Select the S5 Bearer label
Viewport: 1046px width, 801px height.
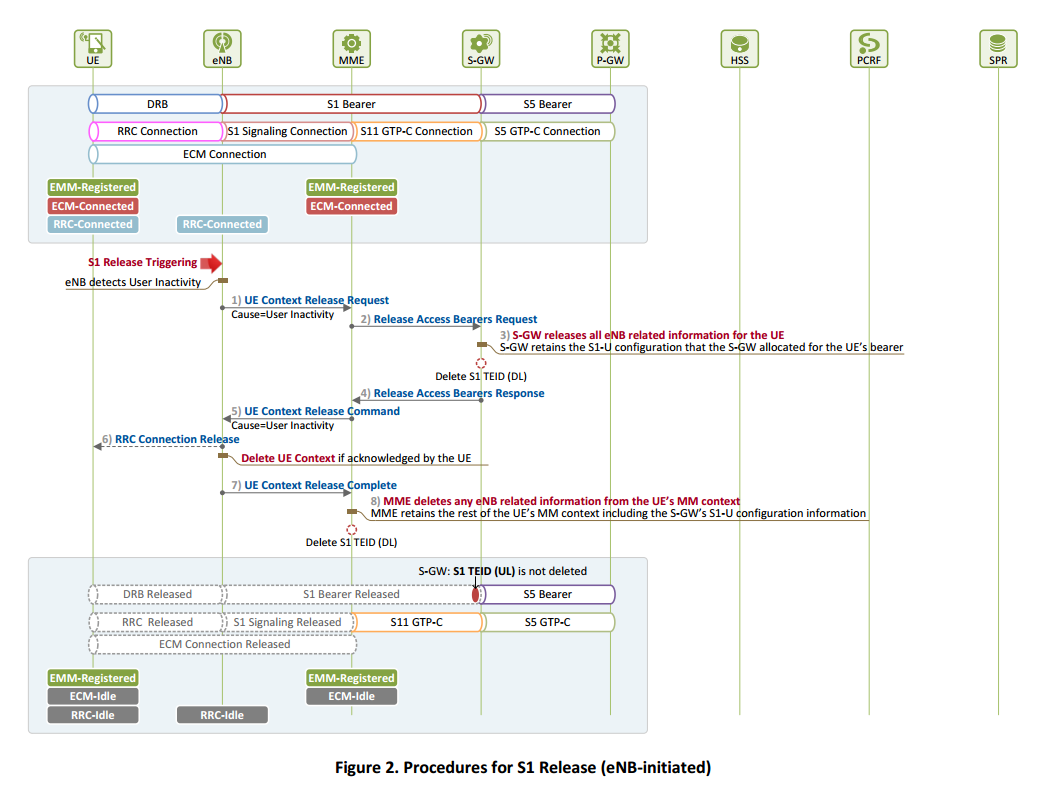(549, 103)
